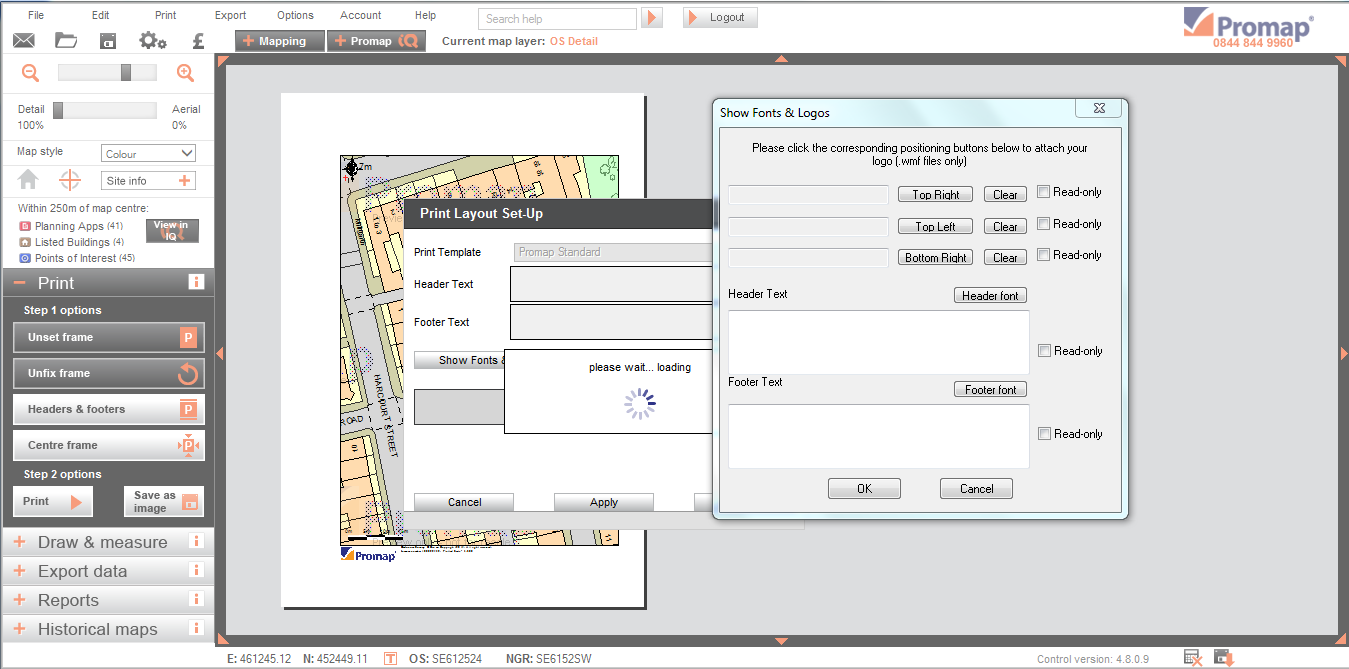Click the crosshair centre-map icon
This screenshot has width=1349, height=669.
(69, 180)
